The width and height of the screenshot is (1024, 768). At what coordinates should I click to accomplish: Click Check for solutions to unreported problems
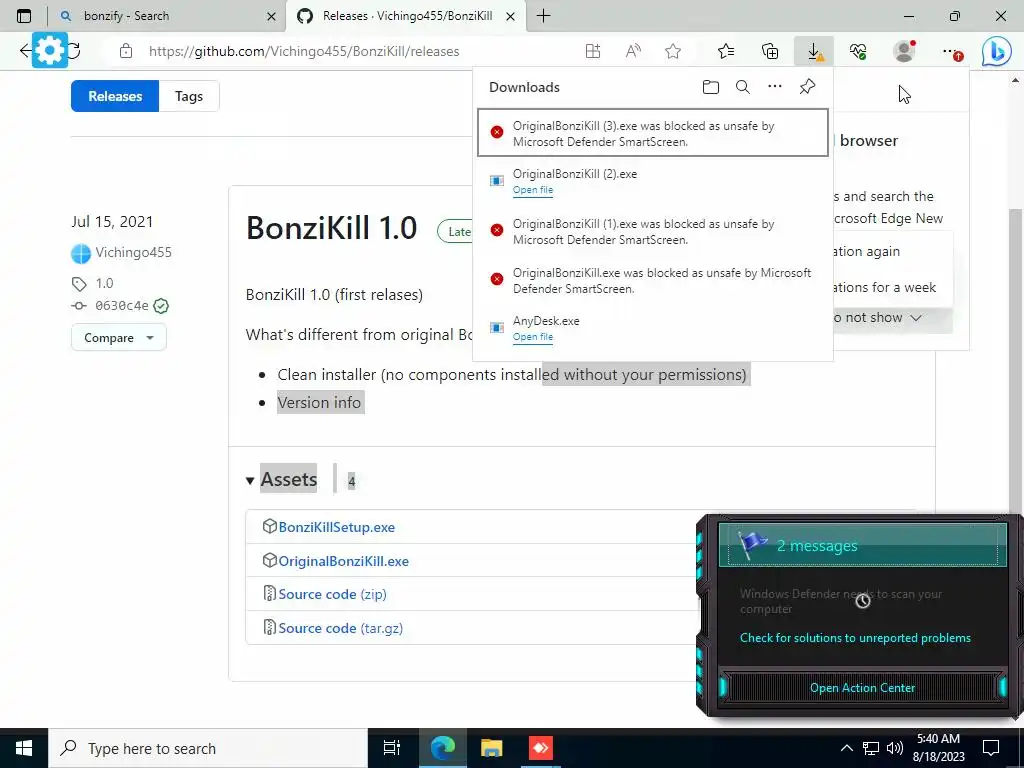click(x=855, y=637)
